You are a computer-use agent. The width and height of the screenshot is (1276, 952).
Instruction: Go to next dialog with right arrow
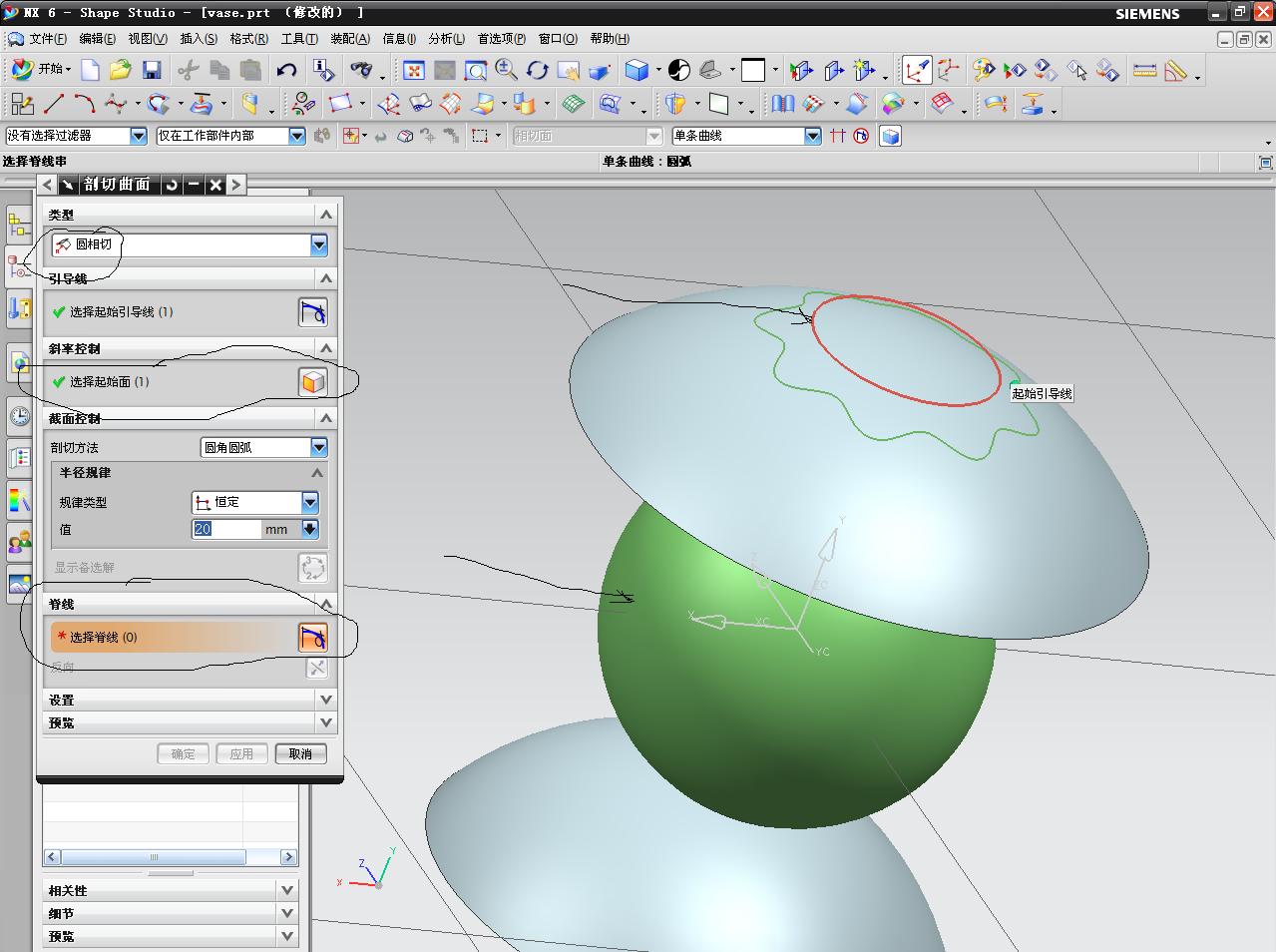click(x=235, y=185)
